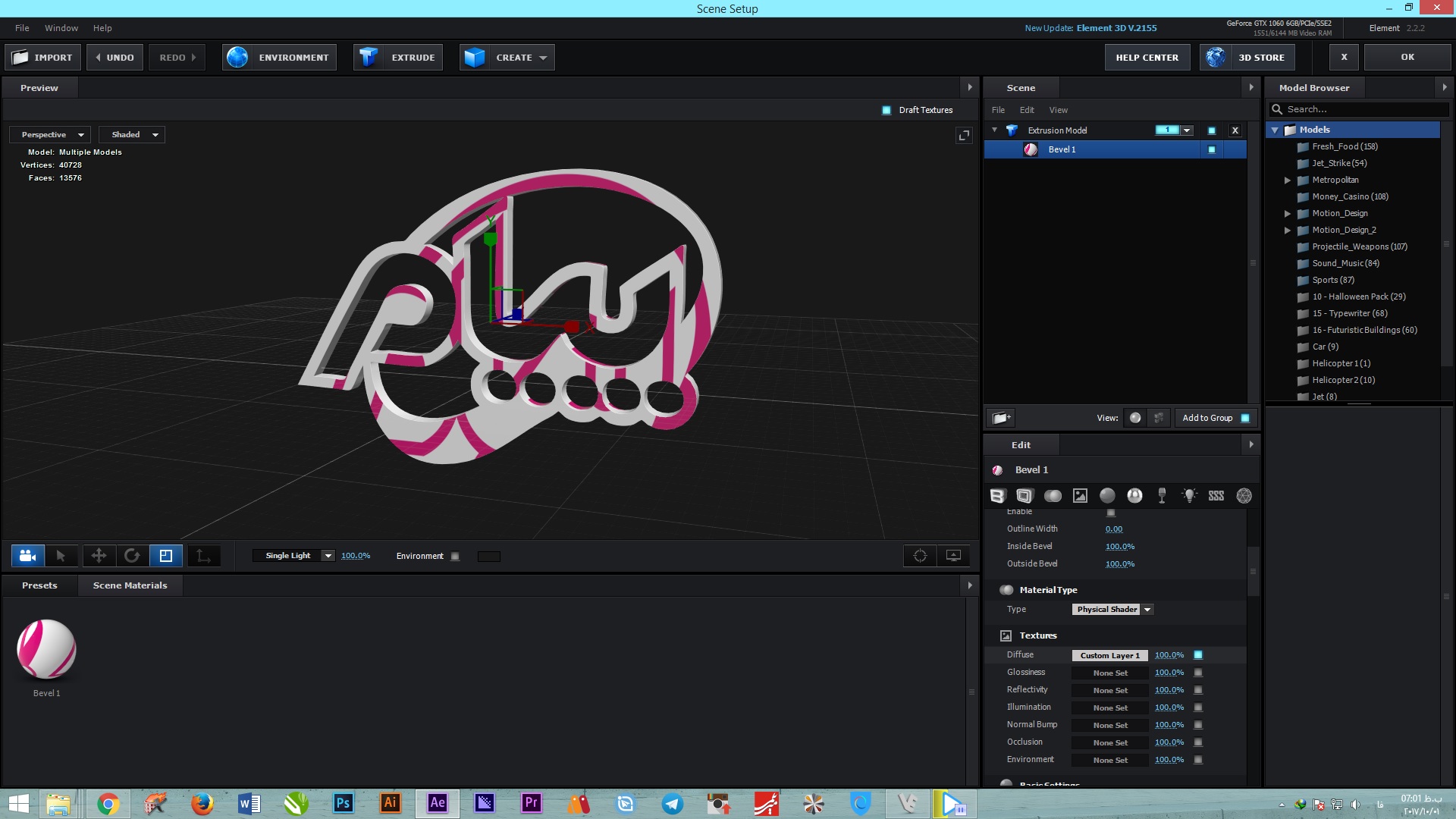Image resolution: width=1456 pixels, height=819 pixels.
Task: Click the Model Browser search field
Action: tap(1359, 109)
